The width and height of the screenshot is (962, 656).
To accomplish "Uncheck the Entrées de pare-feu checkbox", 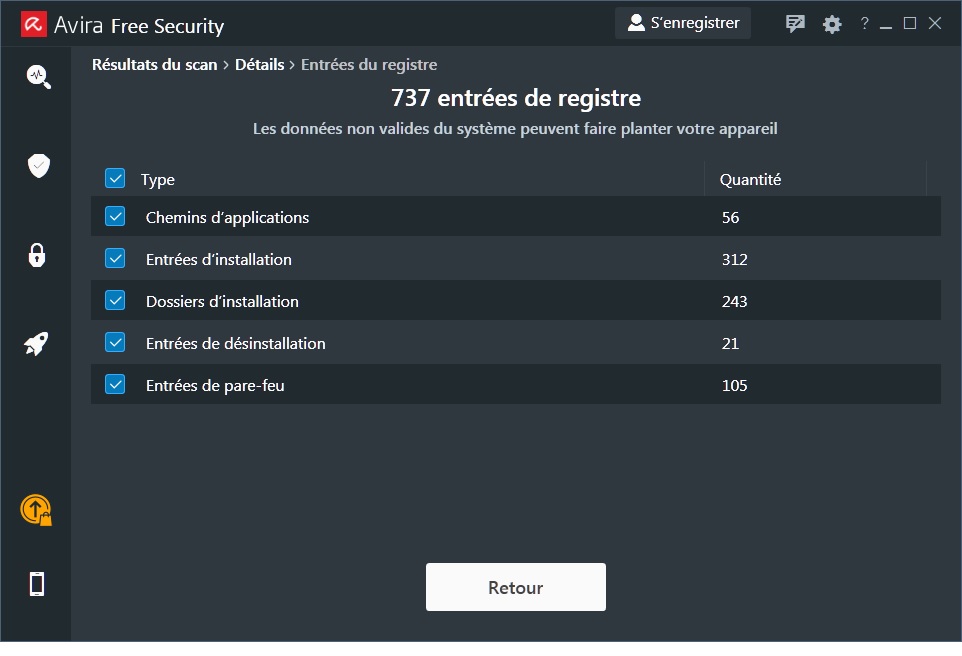I will tap(115, 385).
